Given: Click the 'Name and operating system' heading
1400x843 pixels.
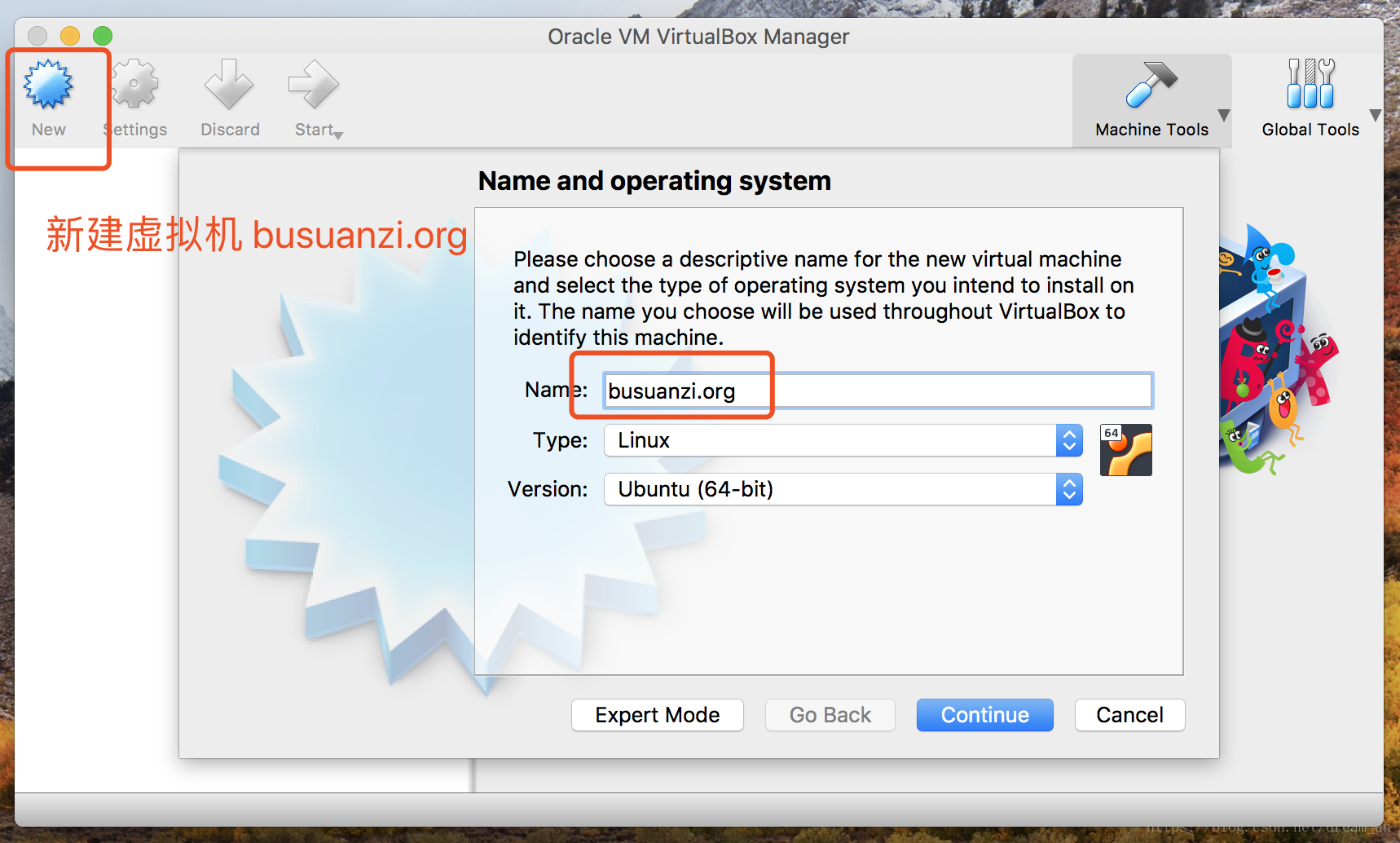Looking at the screenshot, I should (654, 181).
